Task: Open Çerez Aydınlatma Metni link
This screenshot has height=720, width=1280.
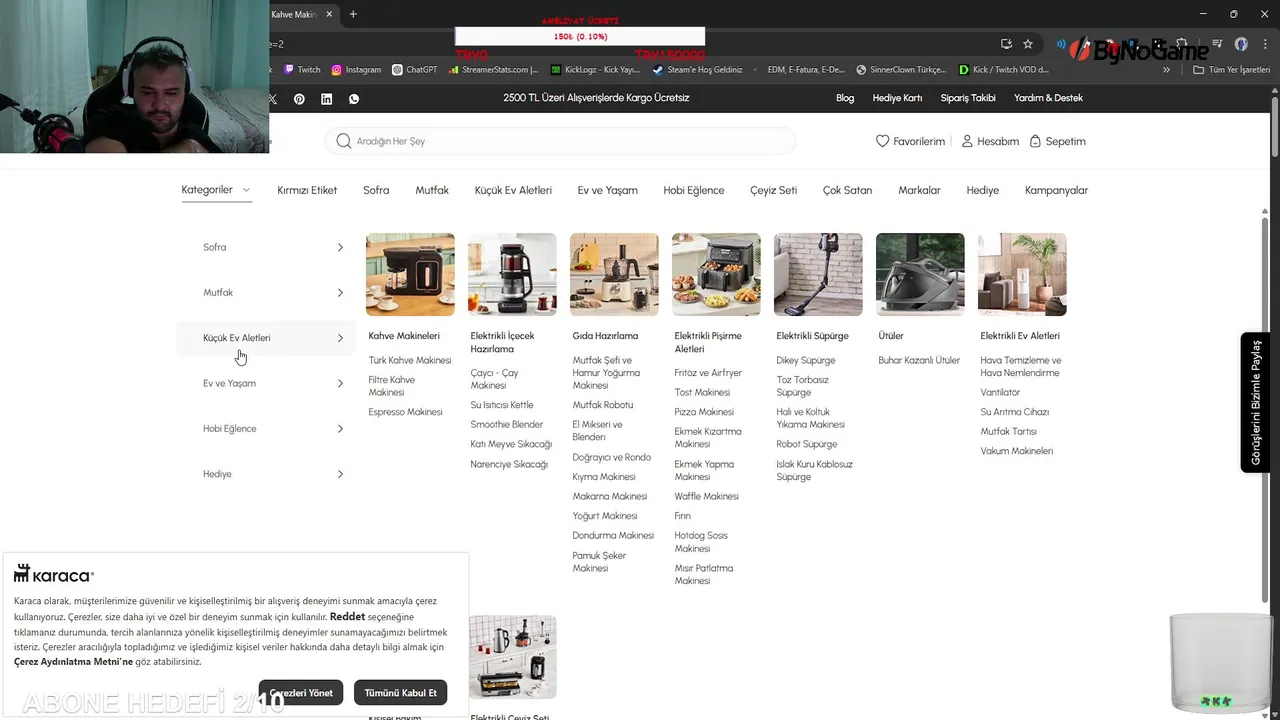Action: click(x=73, y=662)
